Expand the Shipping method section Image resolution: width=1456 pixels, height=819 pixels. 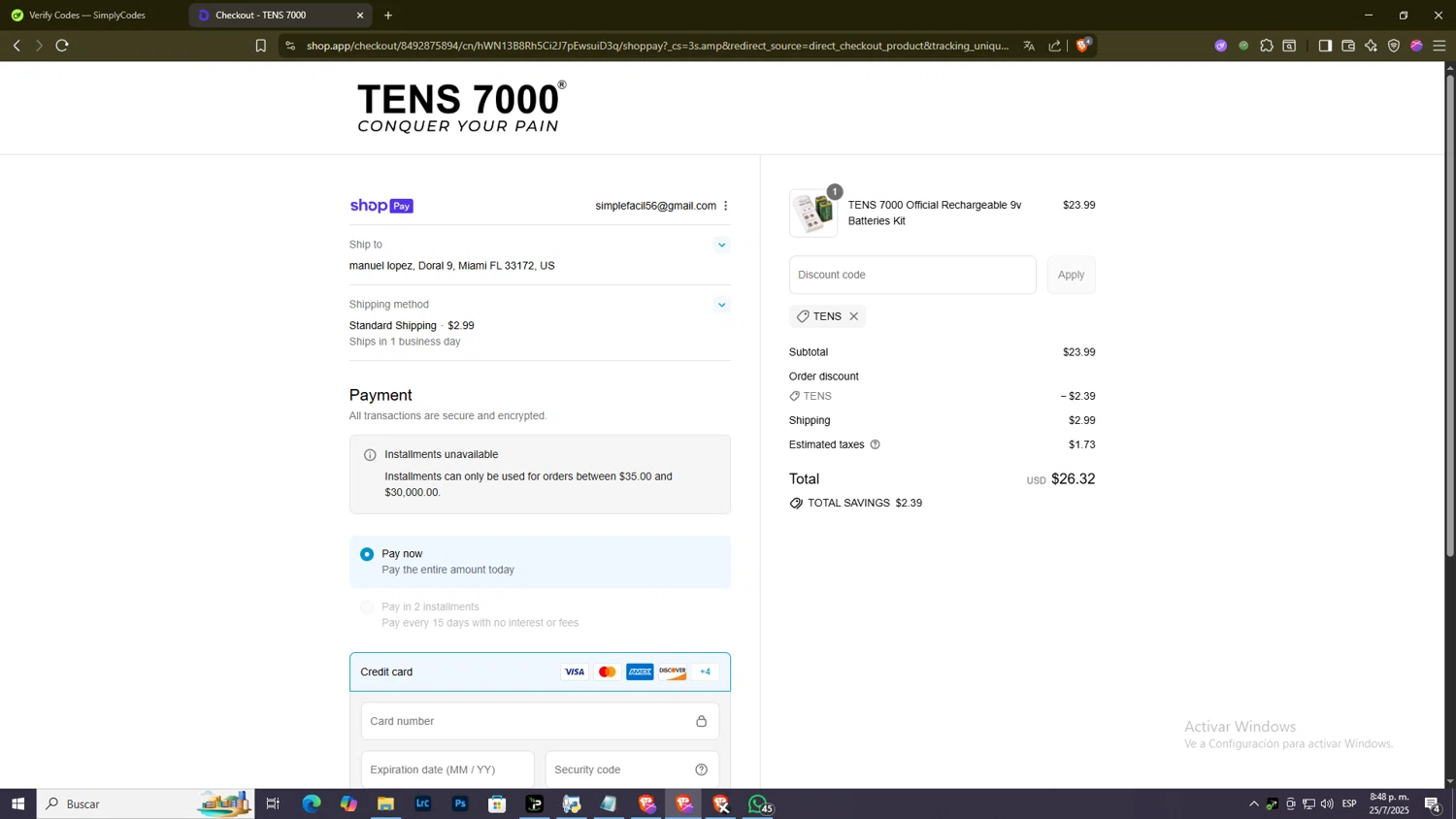tap(721, 305)
